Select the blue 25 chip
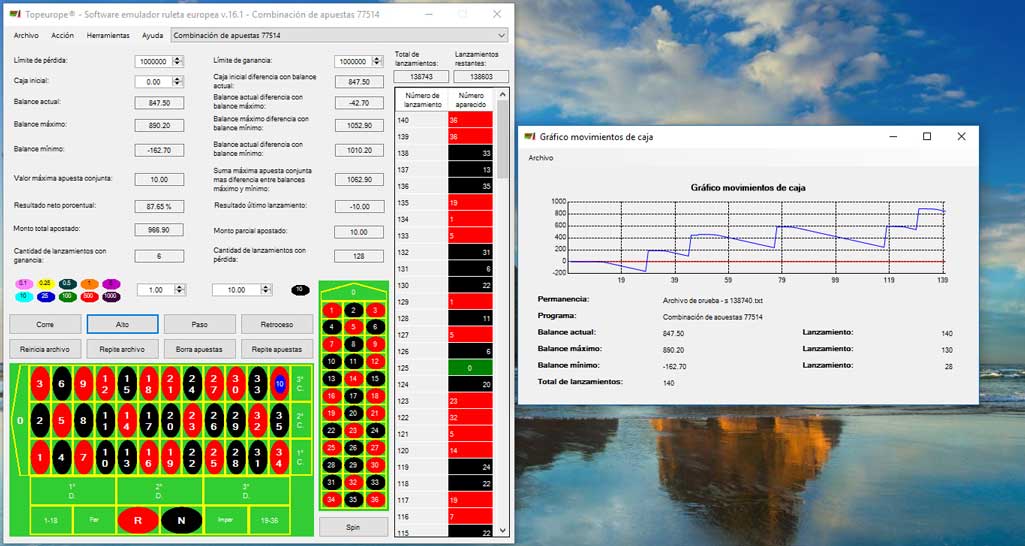 tap(45, 296)
